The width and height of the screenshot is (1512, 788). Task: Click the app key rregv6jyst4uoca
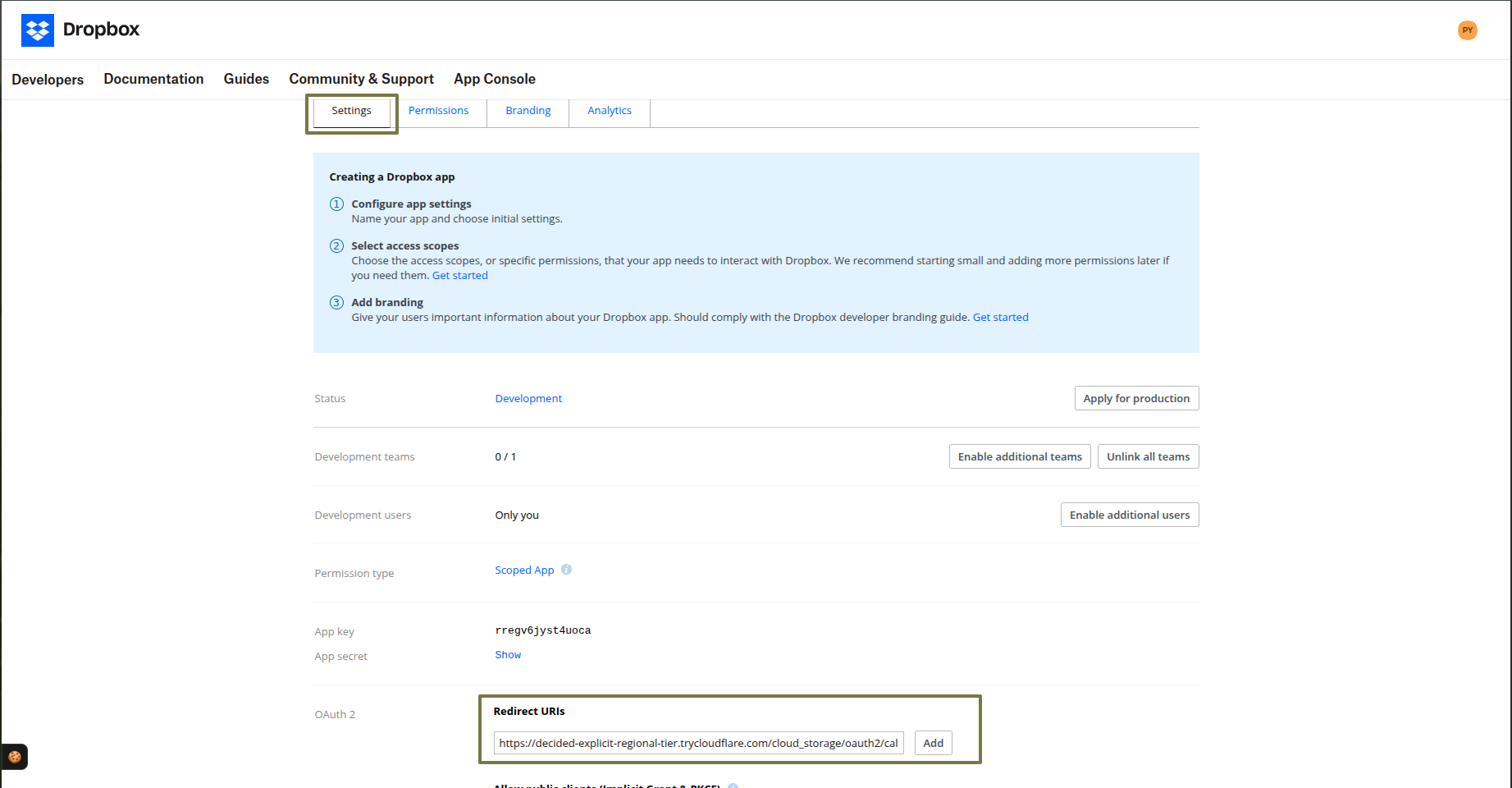pos(543,630)
